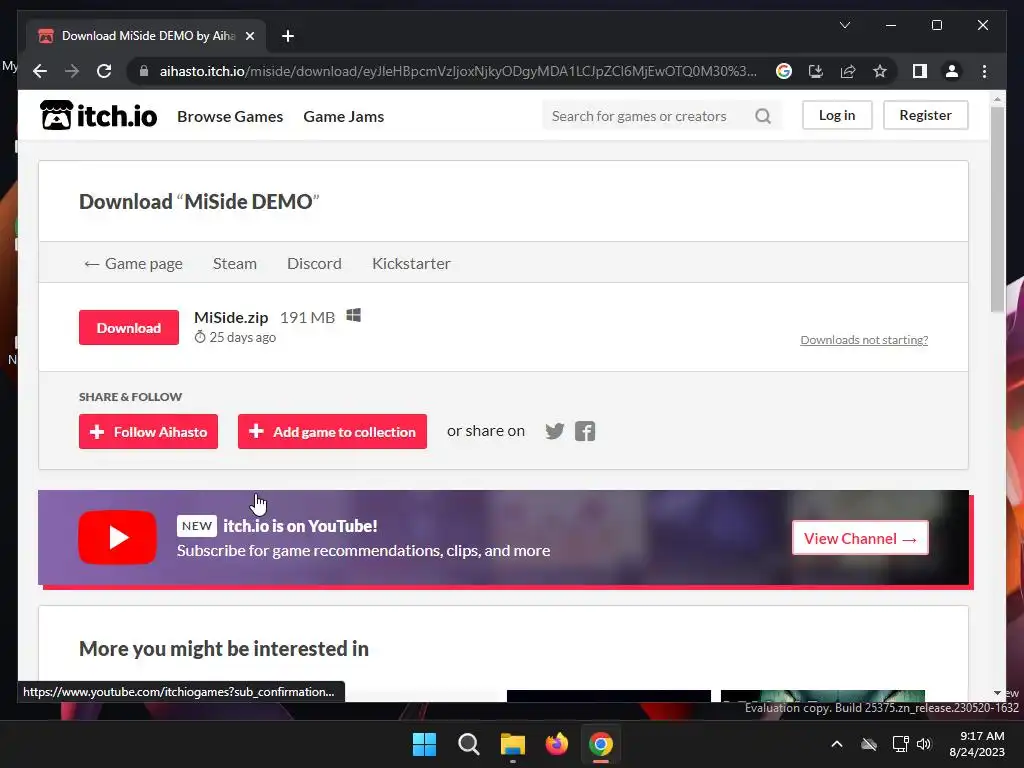1024x768 pixels.
Task: Open the Steam link
Action: pyautogui.click(x=234, y=263)
